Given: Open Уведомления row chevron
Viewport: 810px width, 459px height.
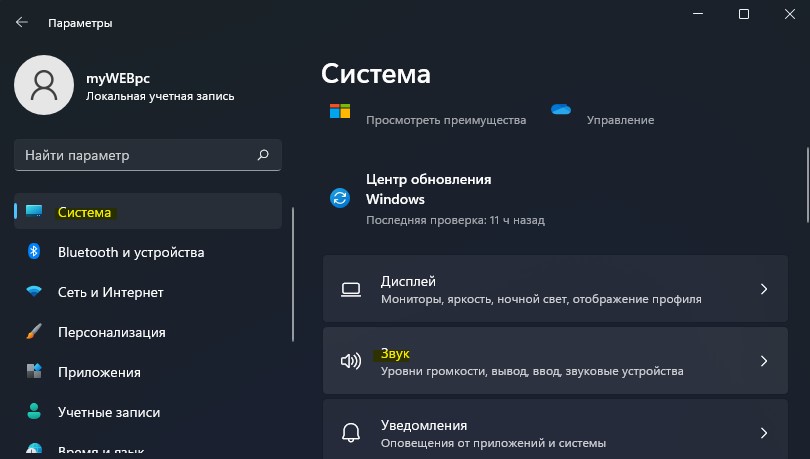Looking at the screenshot, I should click(x=764, y=433).
